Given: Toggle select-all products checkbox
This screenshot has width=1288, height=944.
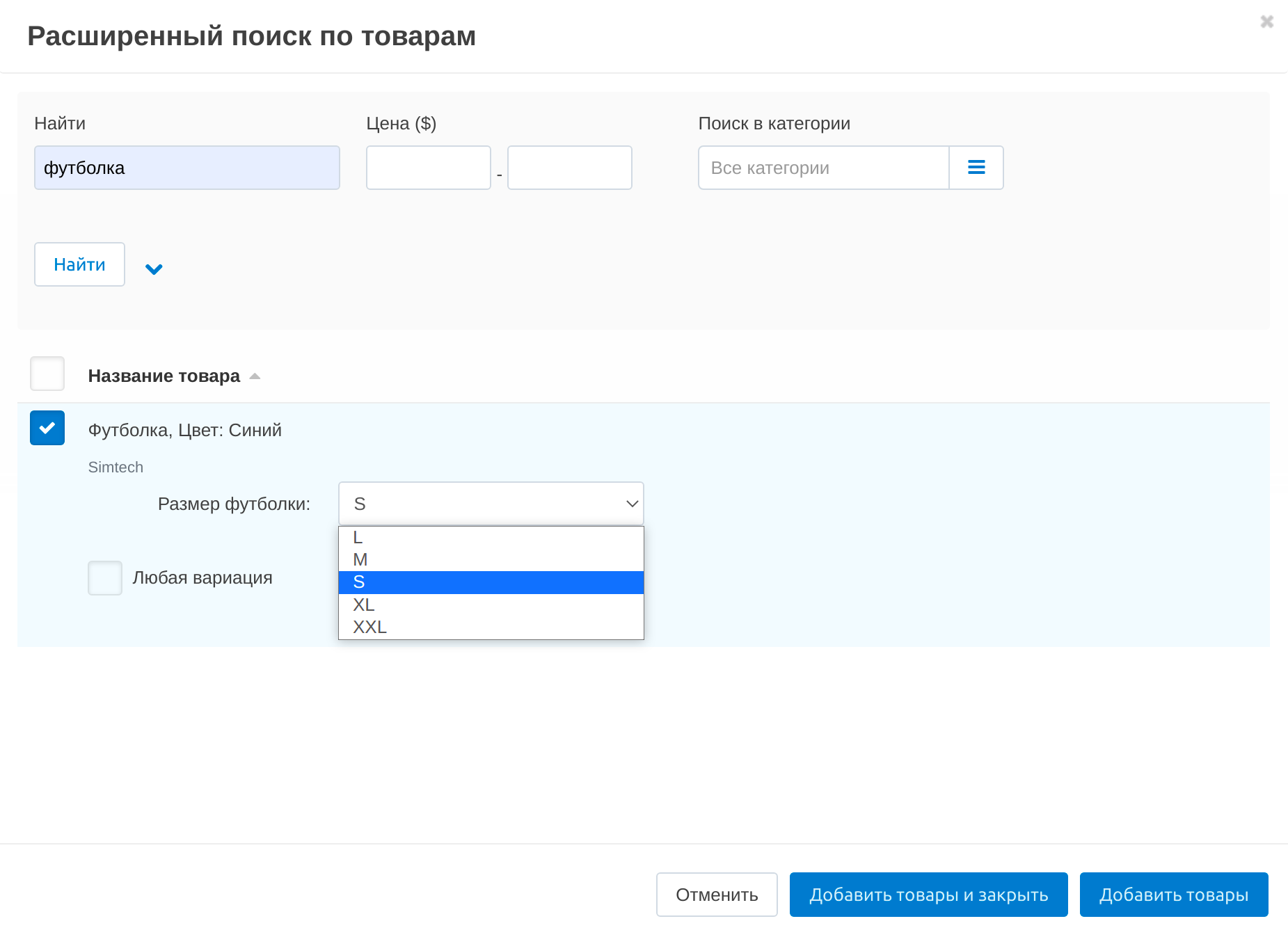Looking at the screenshot, I should pyautogui.click(x=47, y=374).
